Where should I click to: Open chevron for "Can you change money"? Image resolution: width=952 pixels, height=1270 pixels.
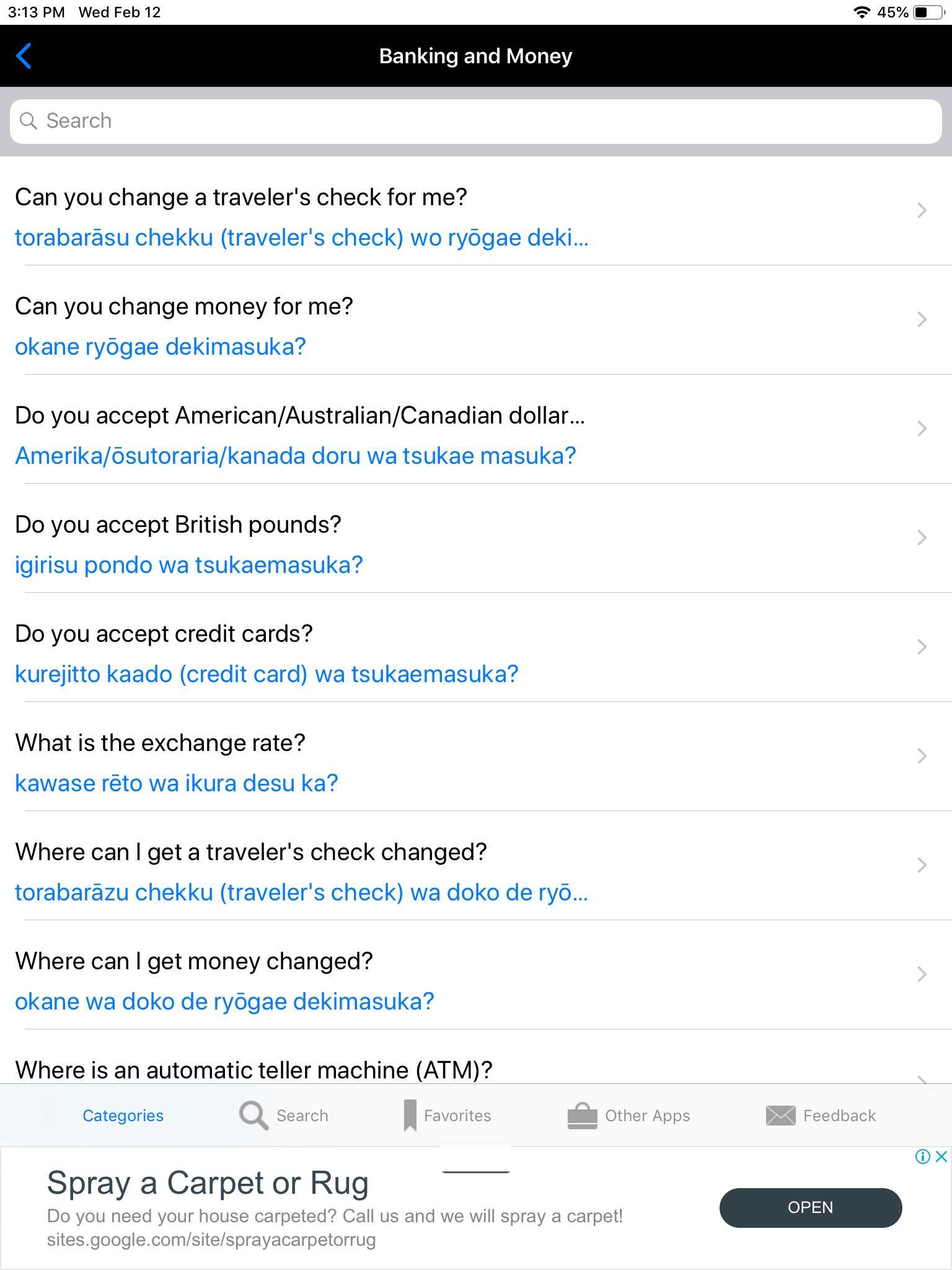[x=922, y=320]
